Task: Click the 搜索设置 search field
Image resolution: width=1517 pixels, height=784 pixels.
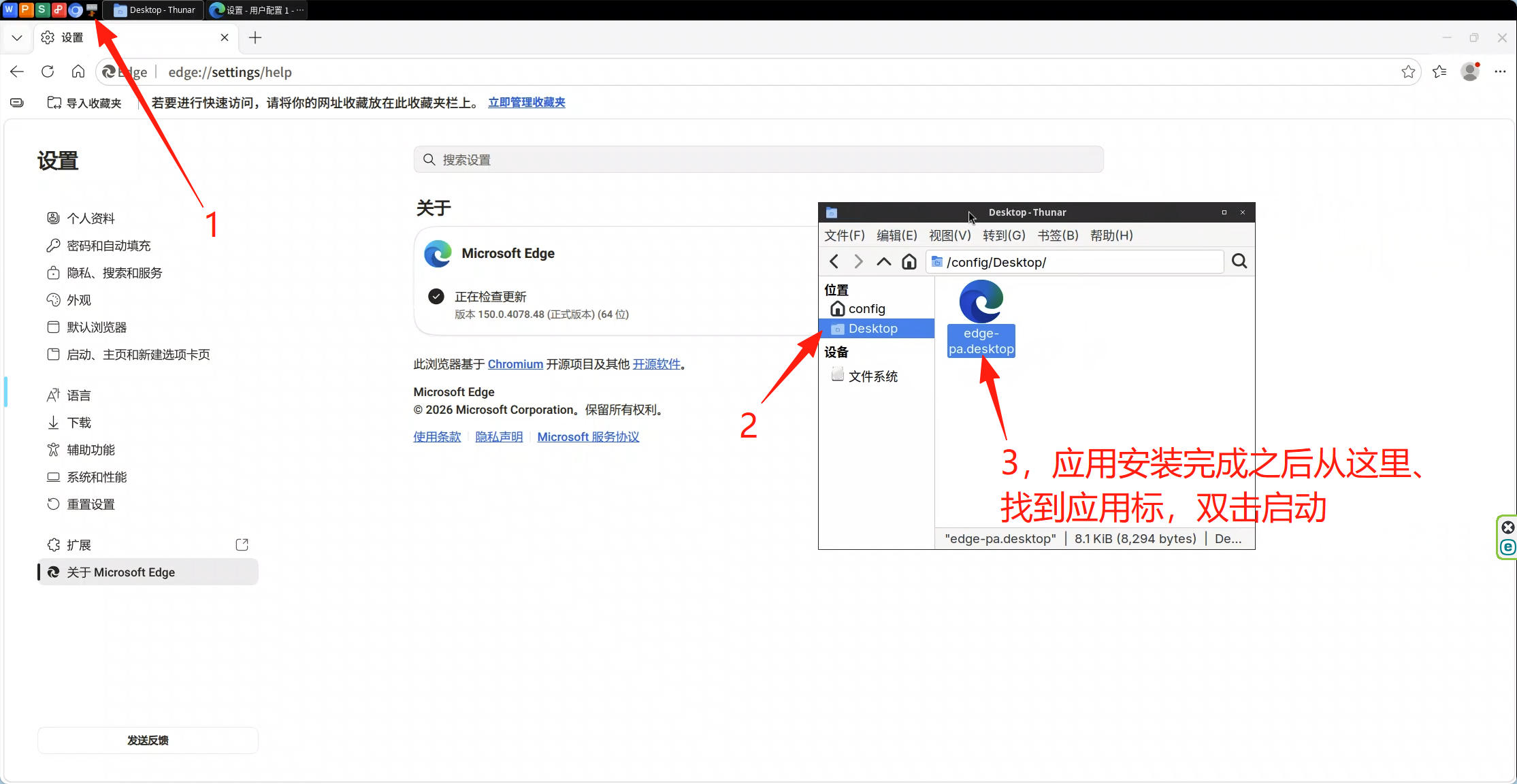Action: (x=758, y=160)
